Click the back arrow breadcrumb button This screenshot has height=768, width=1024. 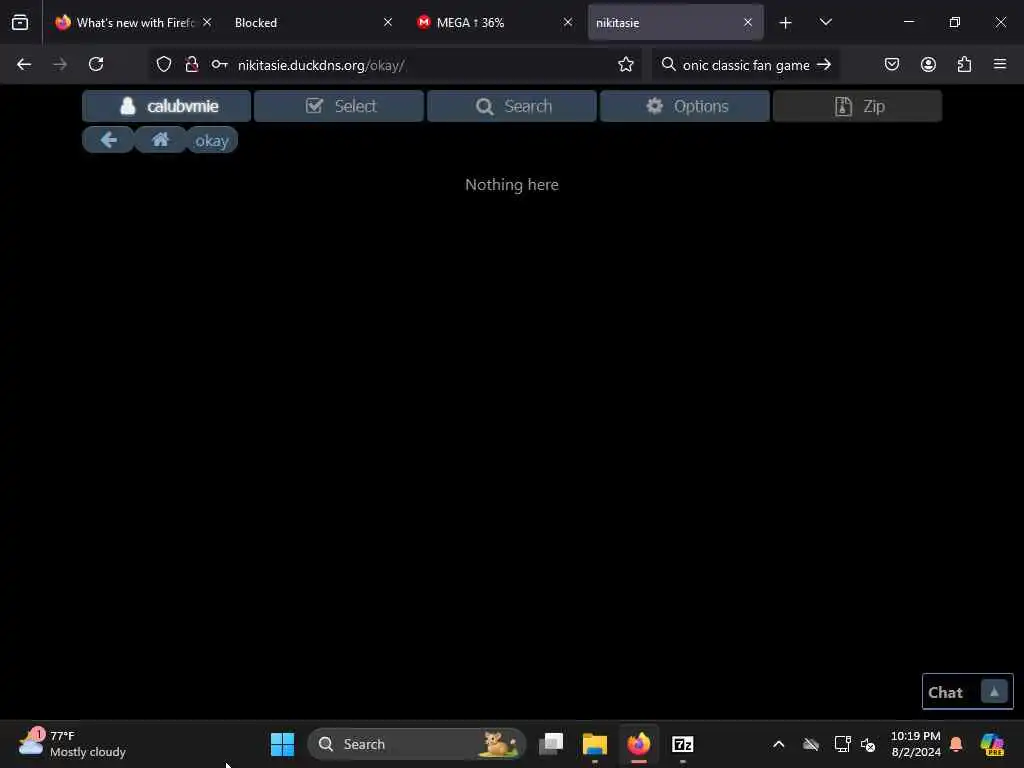[x=108, y=140]
